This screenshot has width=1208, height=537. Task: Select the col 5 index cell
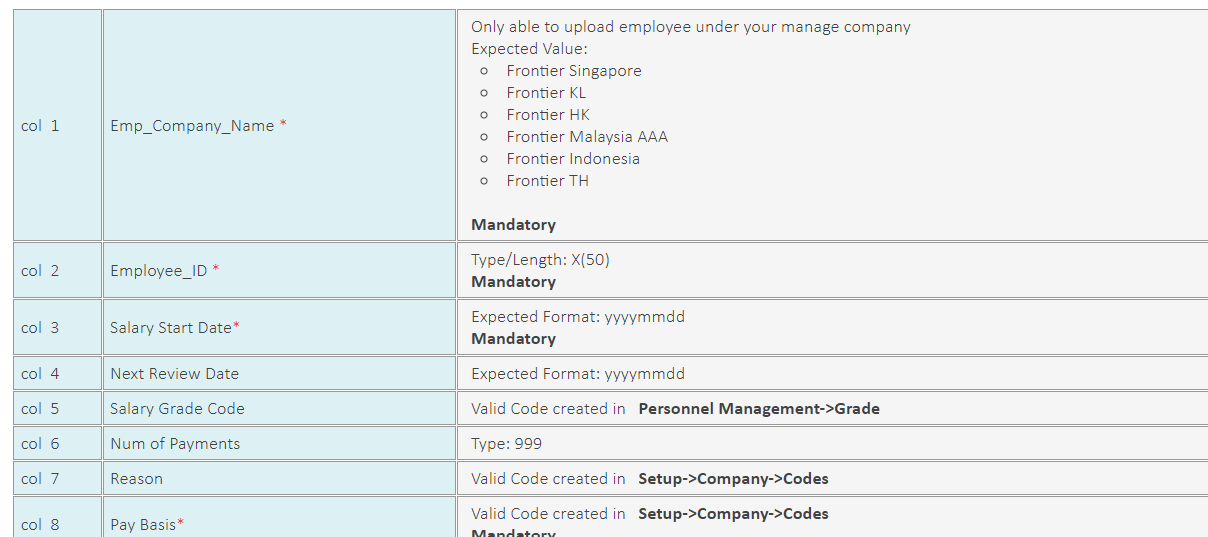(x=57, y=409)
